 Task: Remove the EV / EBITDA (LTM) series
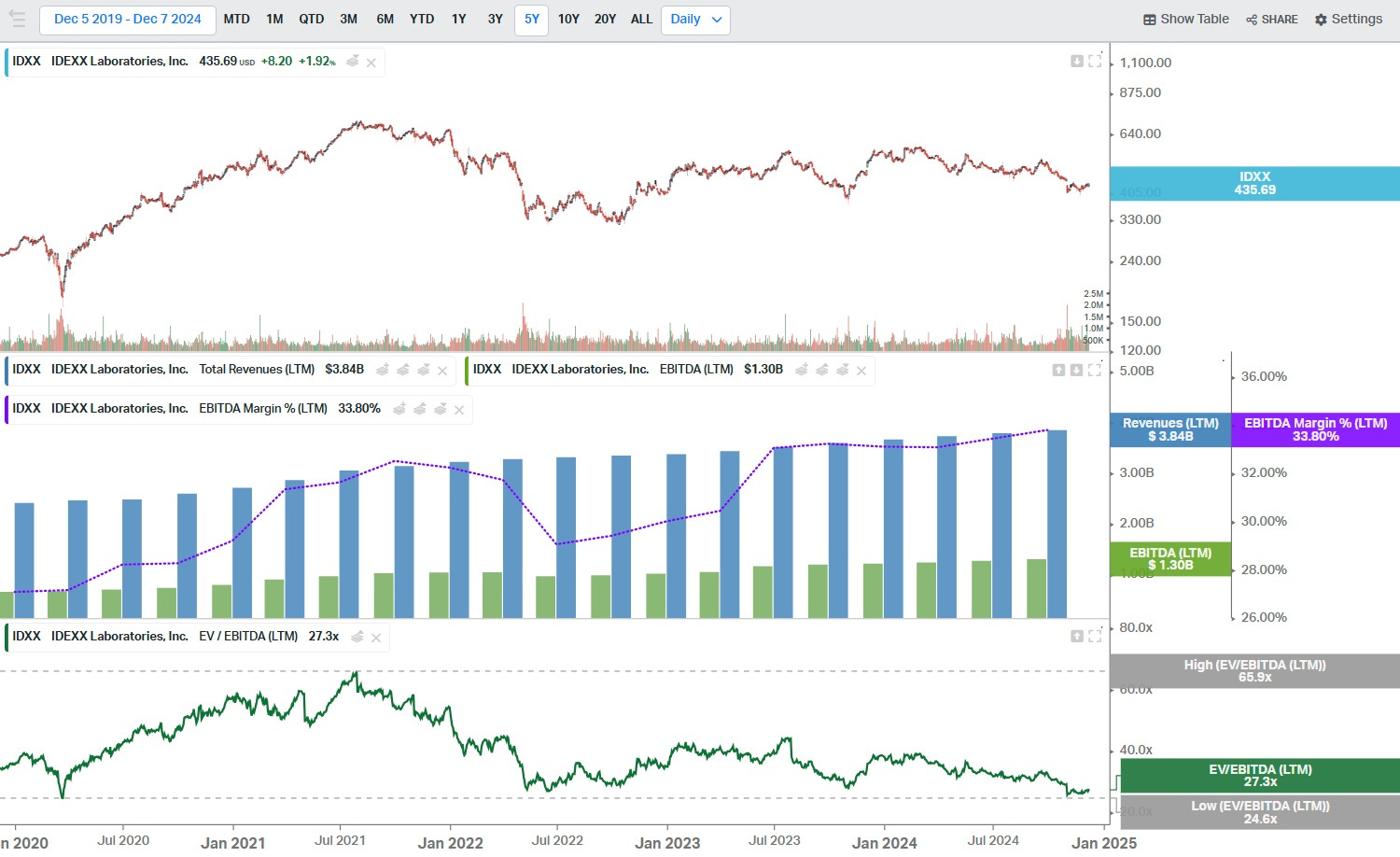click(x=376, y=638)
